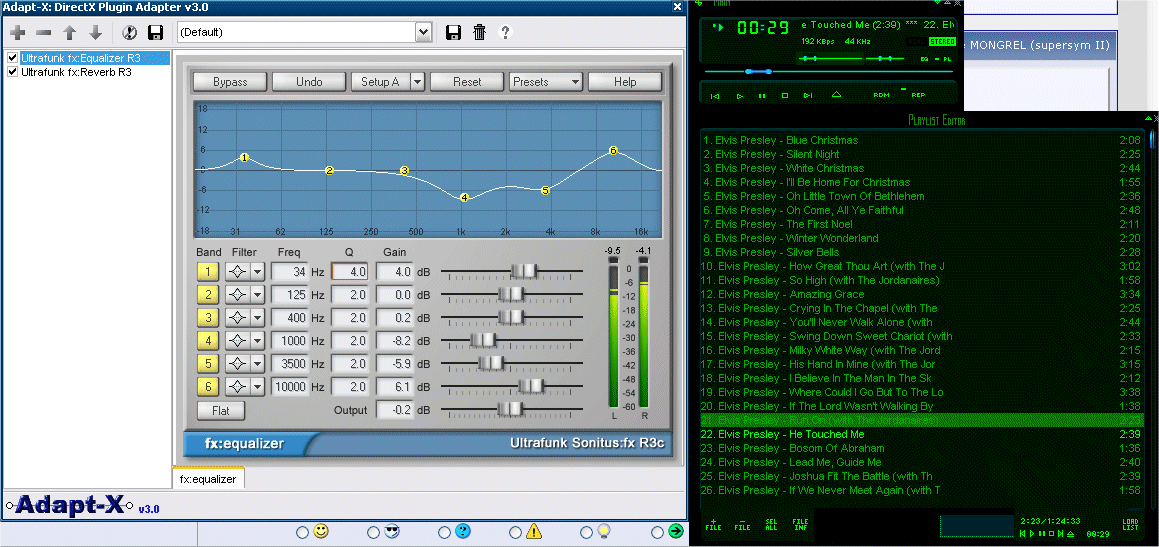This screenshot has width=1159, height=547.
Task: Click LOAD LIST in playlist editor
Action: tap(1130, 524)
